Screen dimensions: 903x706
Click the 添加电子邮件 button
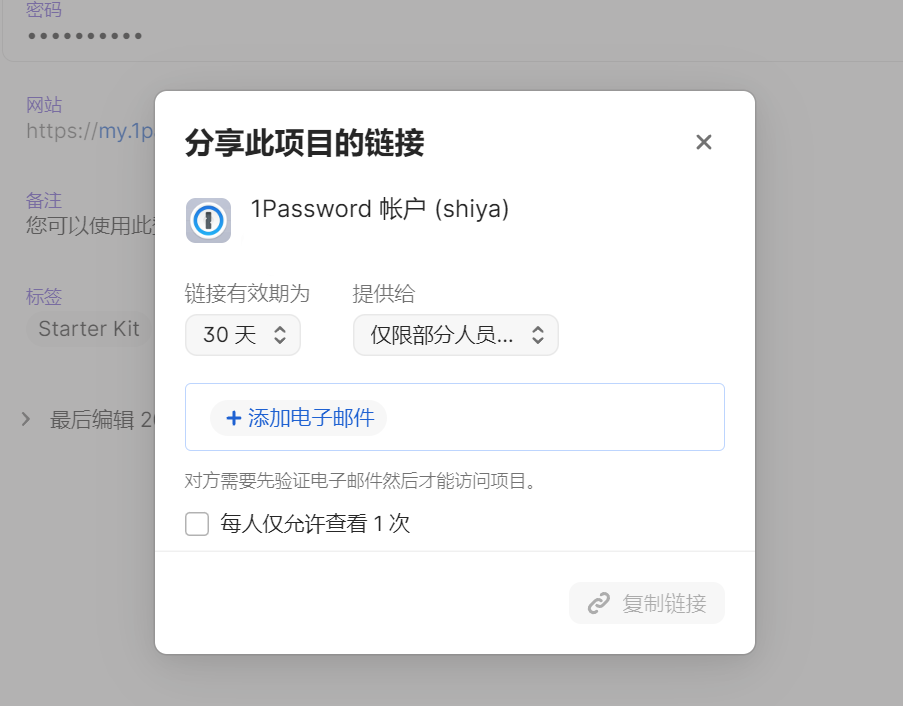298,417
